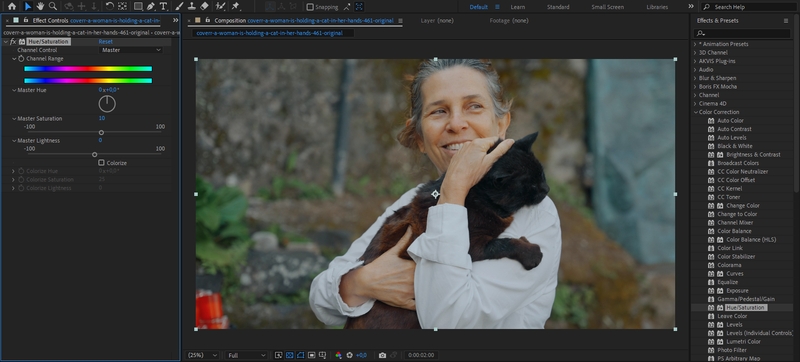The width and height of the screenshot is (800, 362).
Task: Go to the Home screen icon
Action: 12,7
